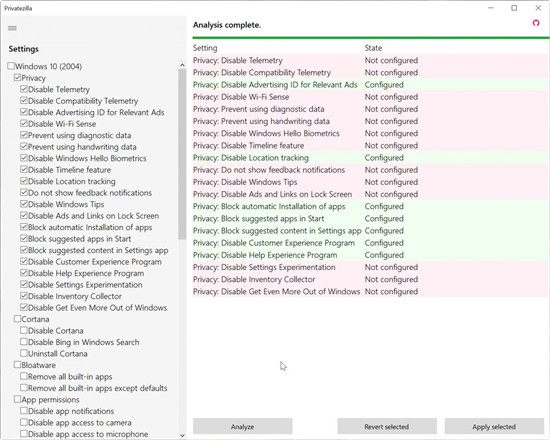Click the State column header

373,48
